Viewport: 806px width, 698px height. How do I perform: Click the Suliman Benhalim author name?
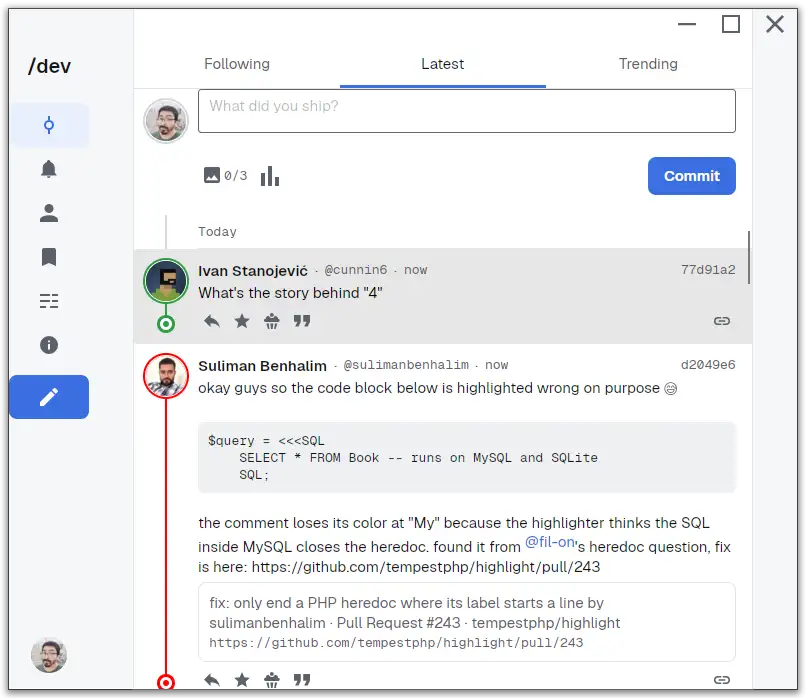coord(262,366)
